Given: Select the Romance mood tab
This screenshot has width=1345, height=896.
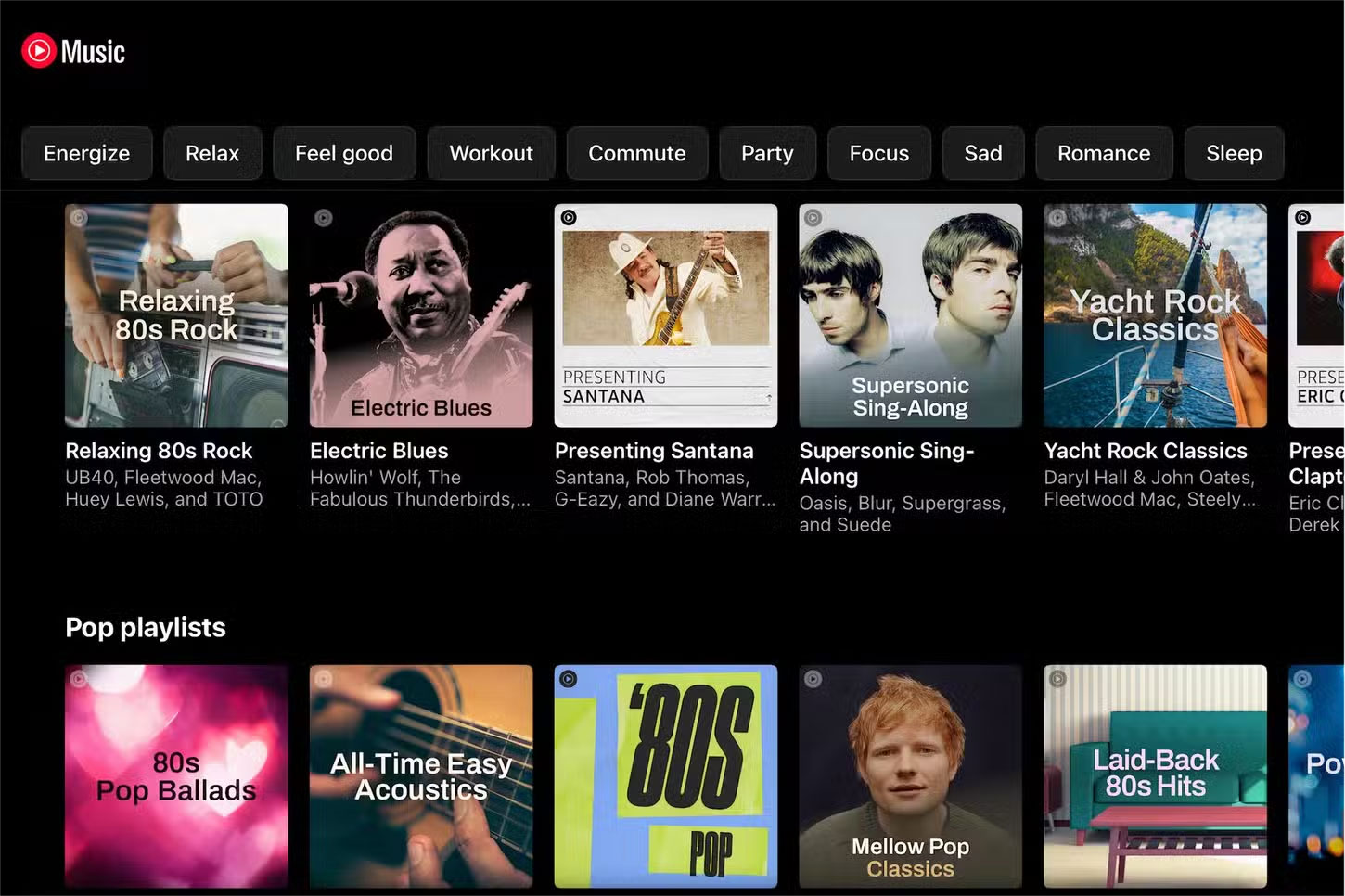Looking at the screenshot, I should pos(1104,153).
